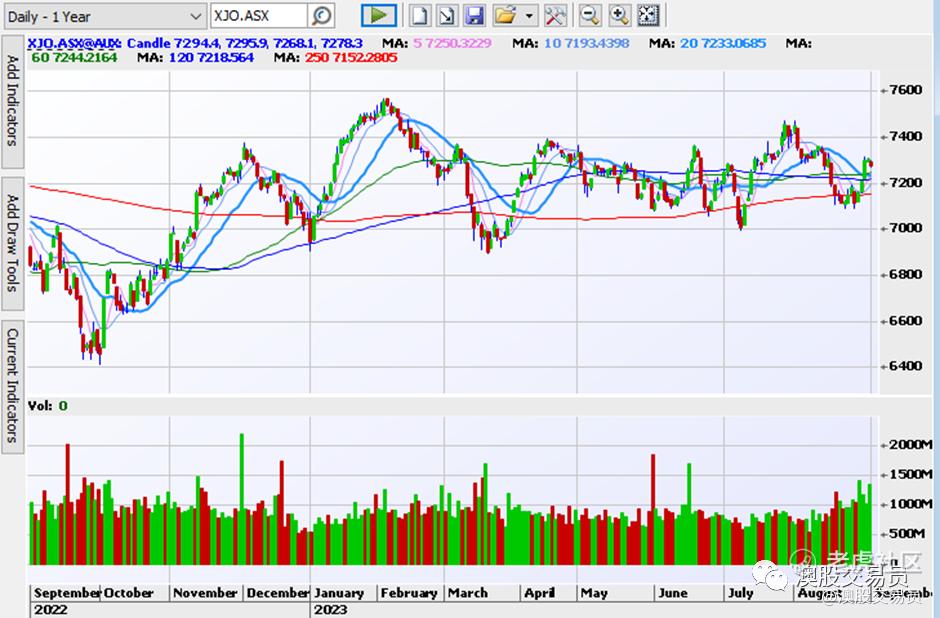Click the Vol: 0 volume label
Image resolution: width=940 pixels, height=618 pixels.
47,406
